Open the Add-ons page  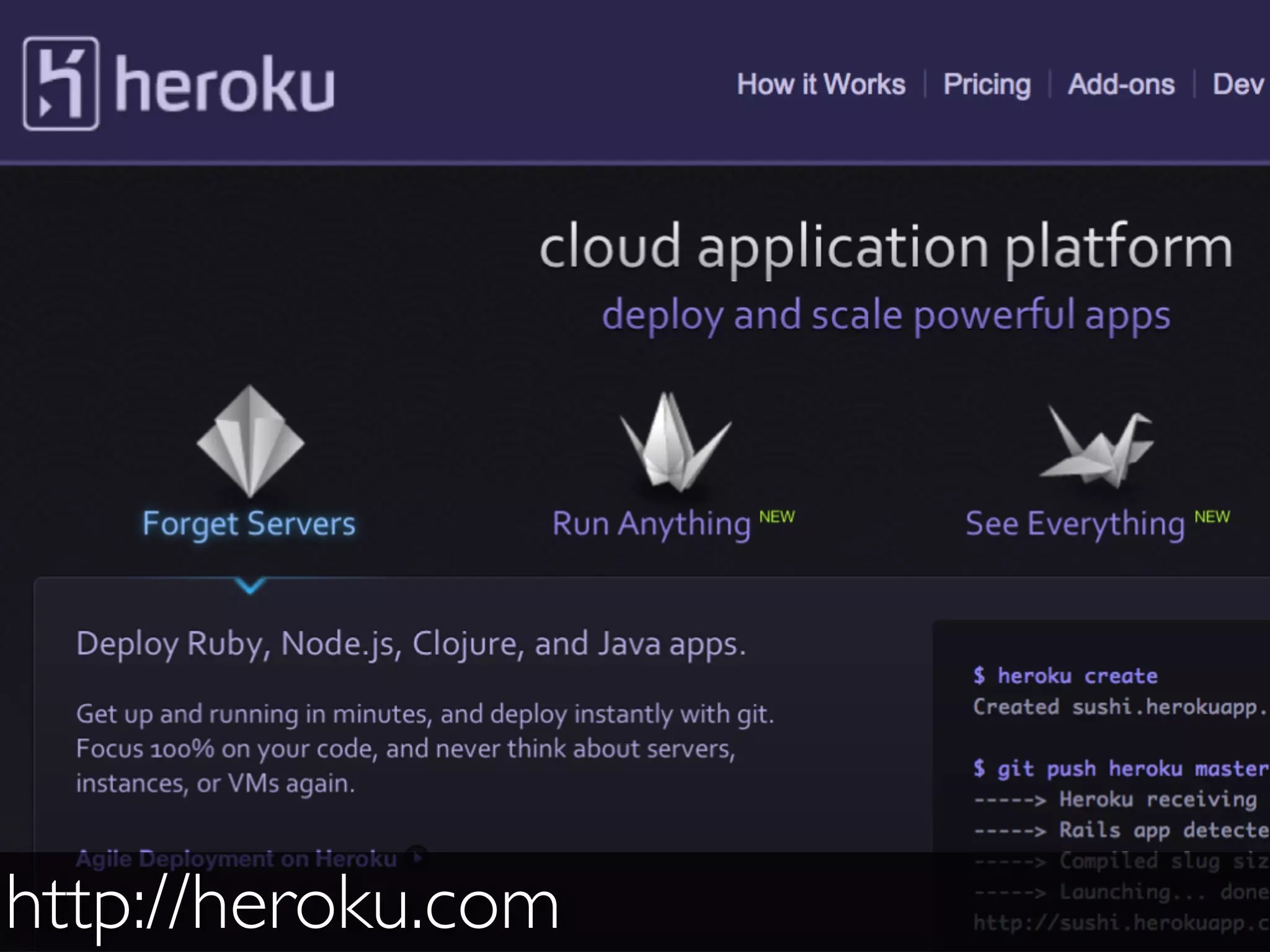(x=1121, y=84)
